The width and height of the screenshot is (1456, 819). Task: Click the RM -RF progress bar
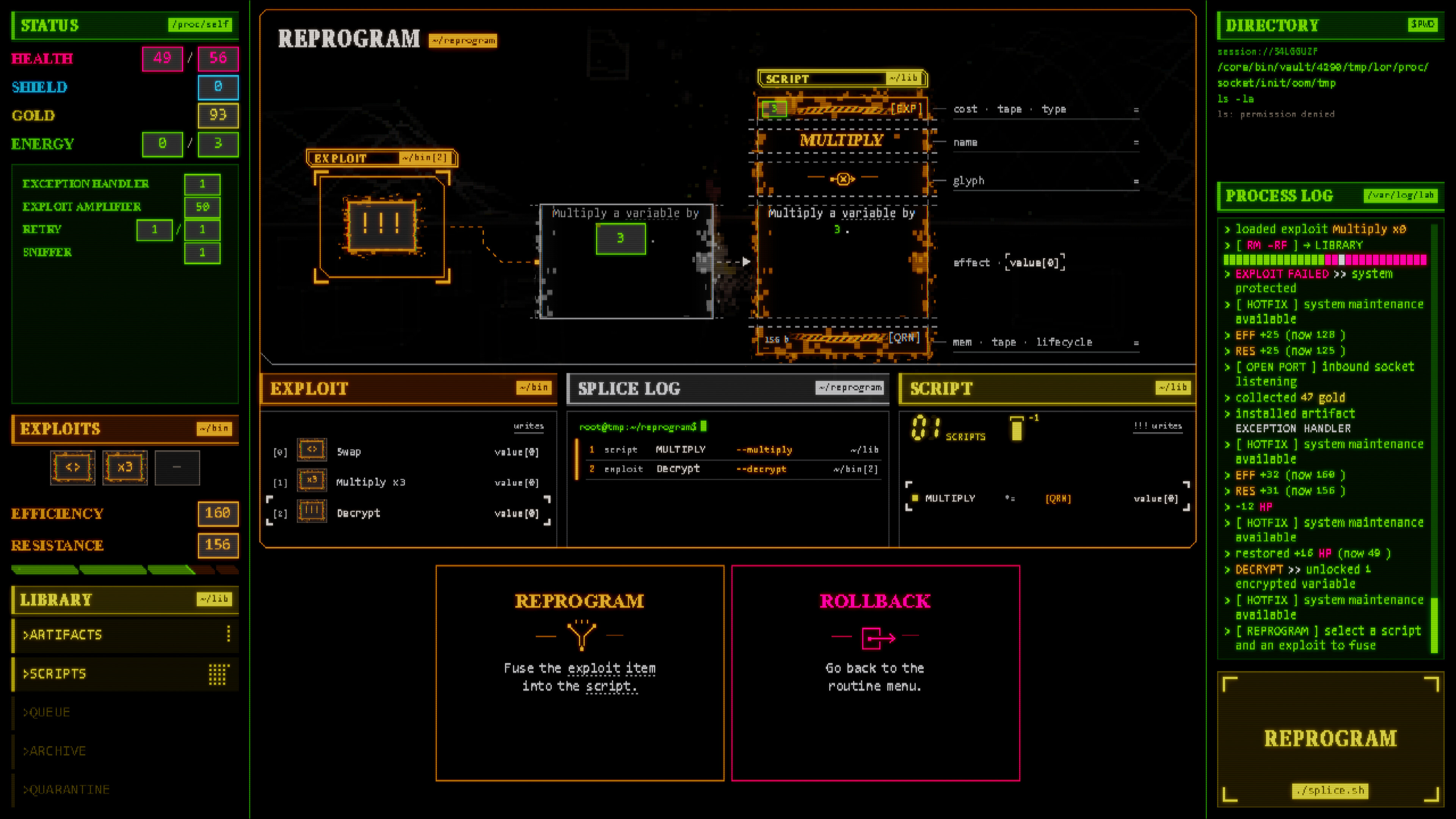tap(1325, 260)
